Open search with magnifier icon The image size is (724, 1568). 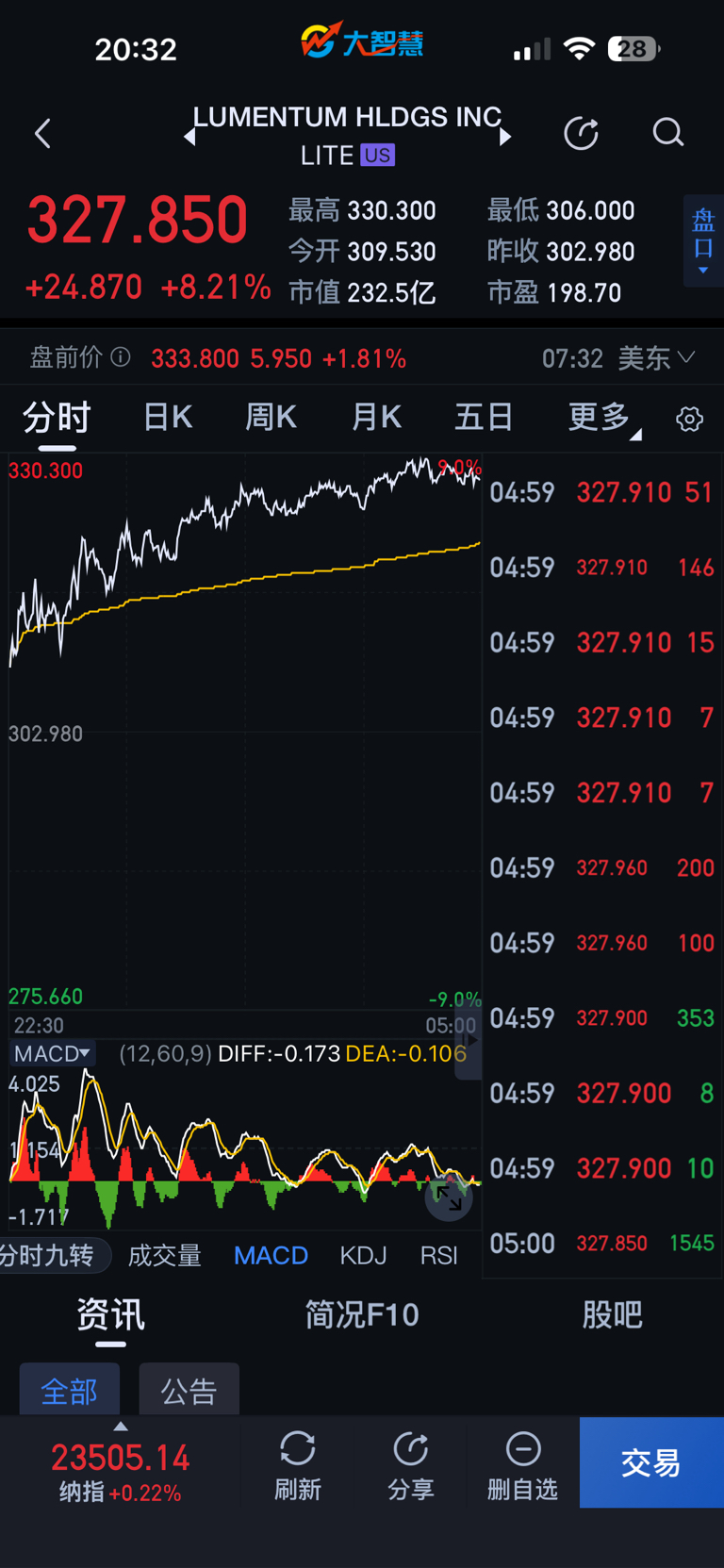pyautogui.click(x=667, y=133)
